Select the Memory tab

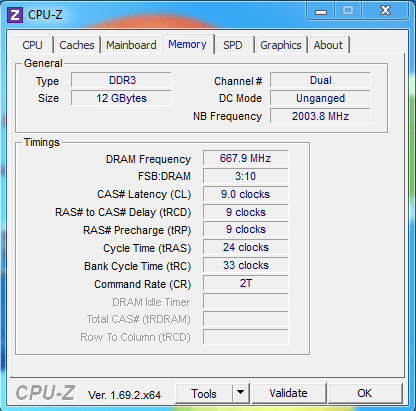(x=187, y=44)
